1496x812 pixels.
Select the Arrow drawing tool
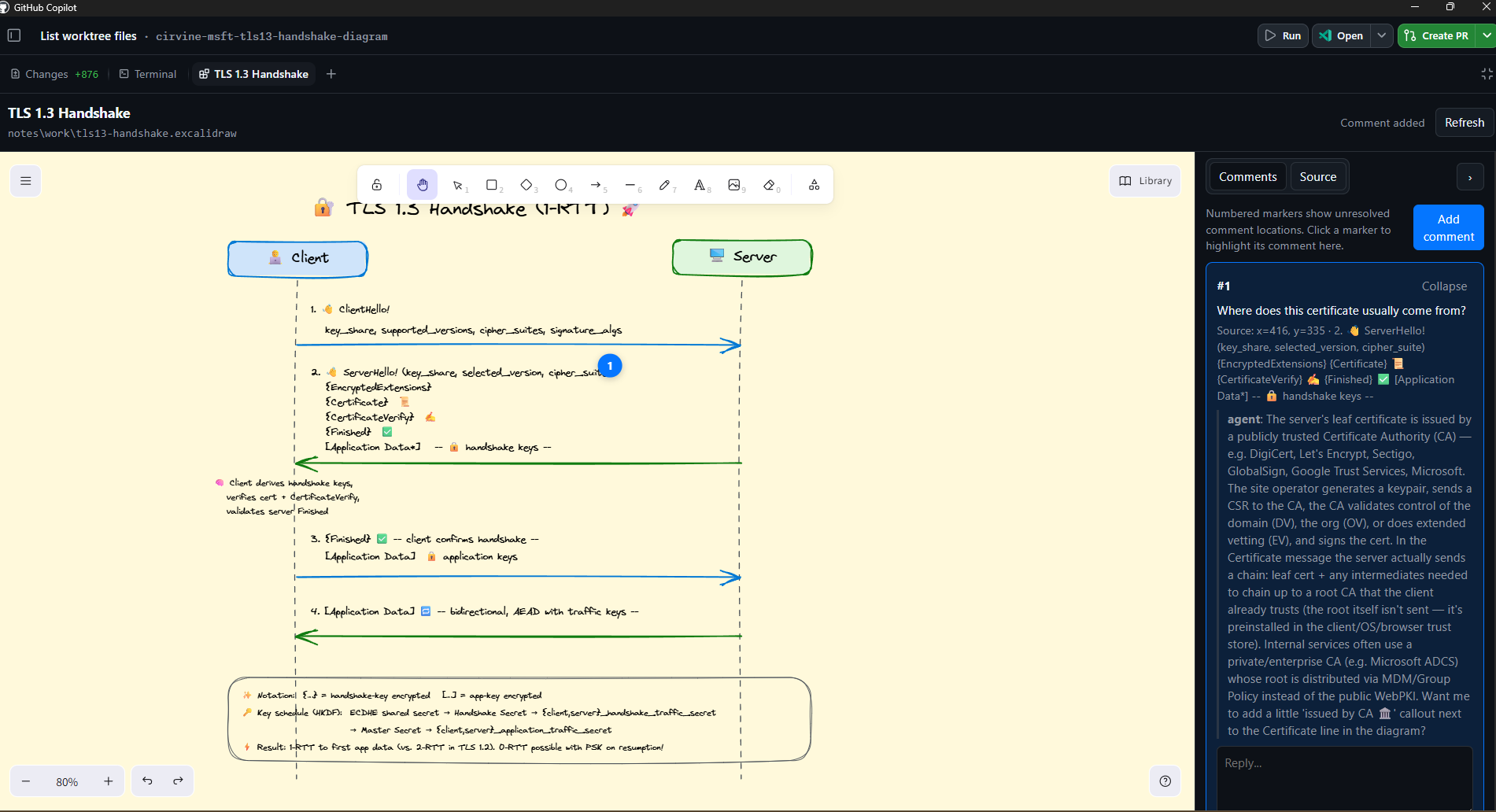pos(597,185)
